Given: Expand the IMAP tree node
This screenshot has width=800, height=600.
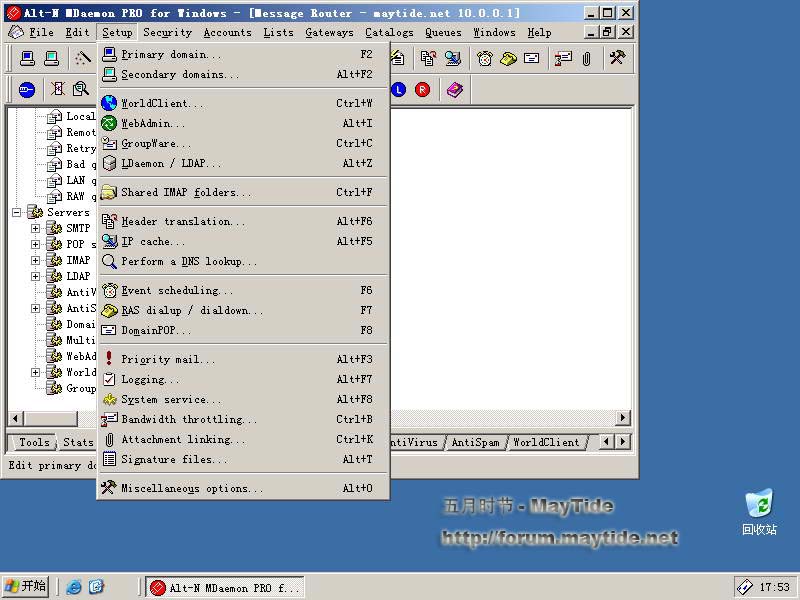Looking at the screenshot, I should (36, 260).
